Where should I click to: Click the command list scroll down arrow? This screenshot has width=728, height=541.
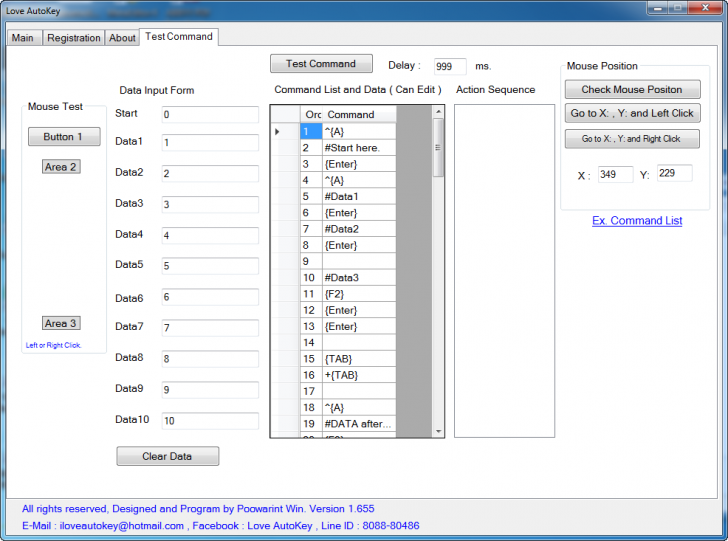pyautogui.click(x=438, y=431)
